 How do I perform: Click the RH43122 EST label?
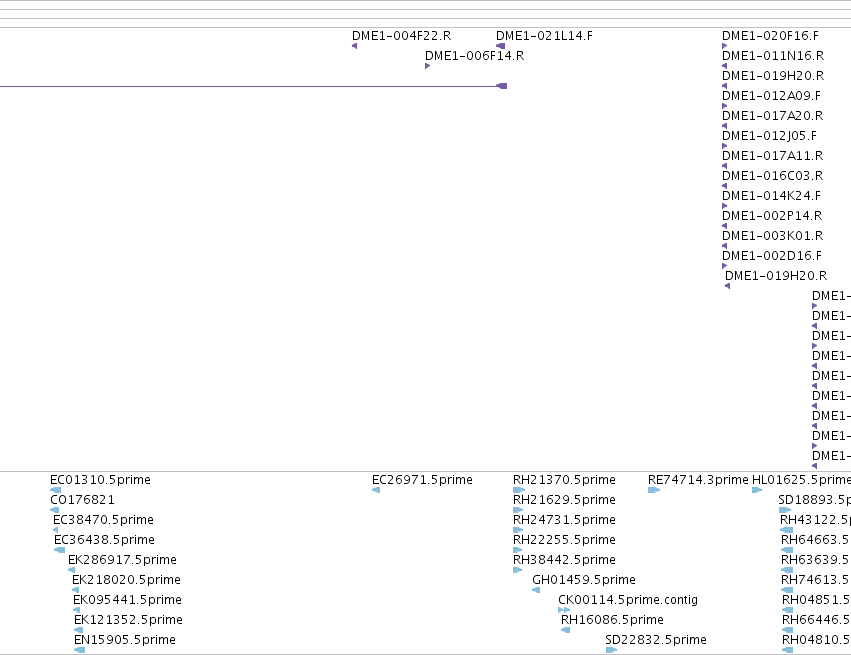point(815,520)
